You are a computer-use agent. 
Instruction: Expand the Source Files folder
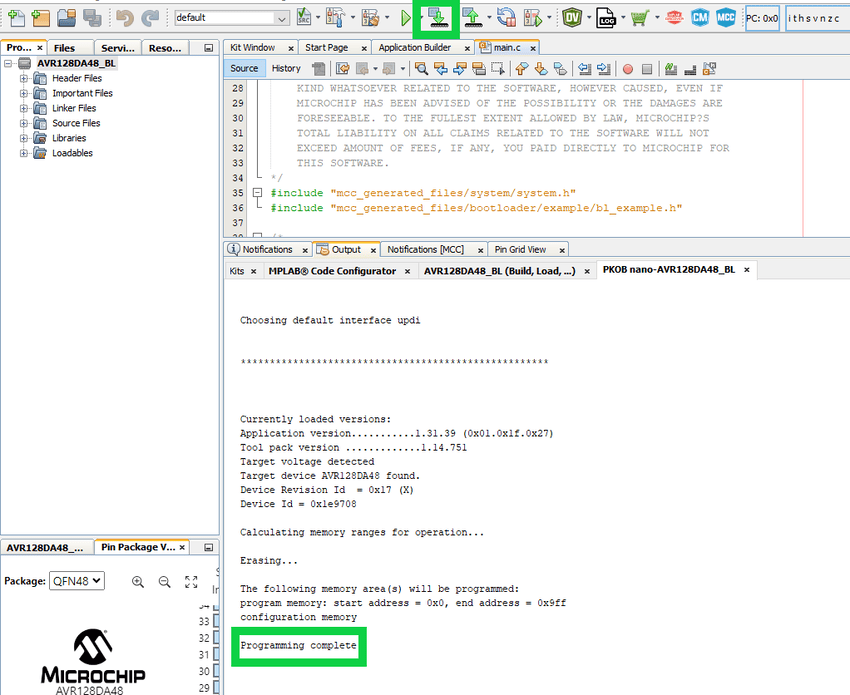(x=24, y=123)
